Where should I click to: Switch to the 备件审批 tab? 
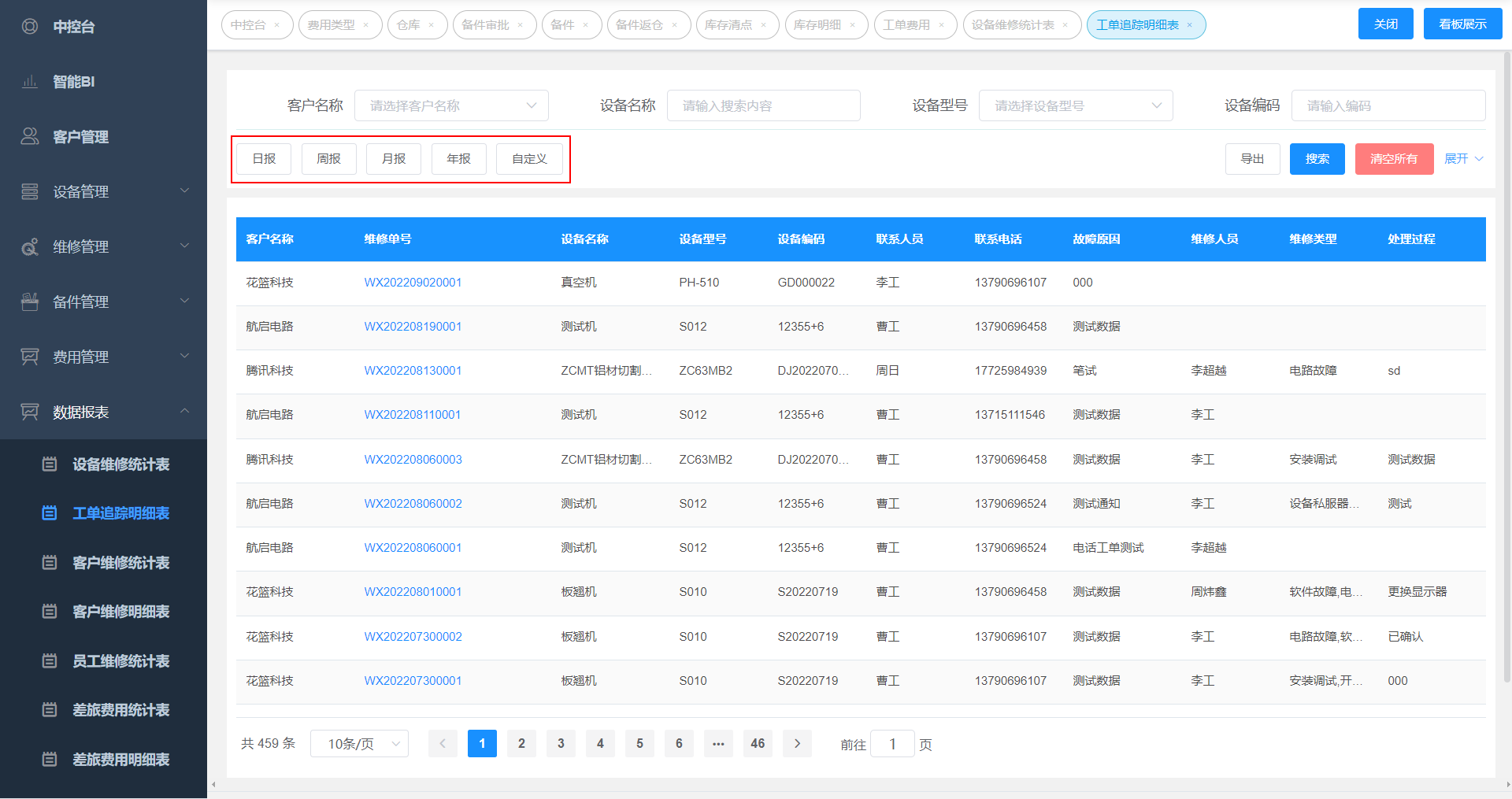(x=485, y=25)
